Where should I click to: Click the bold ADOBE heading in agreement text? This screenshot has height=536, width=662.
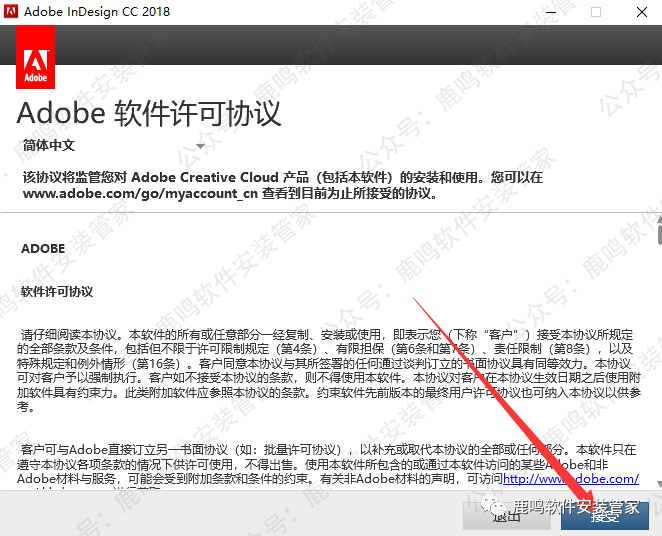(x=43, y=249)
